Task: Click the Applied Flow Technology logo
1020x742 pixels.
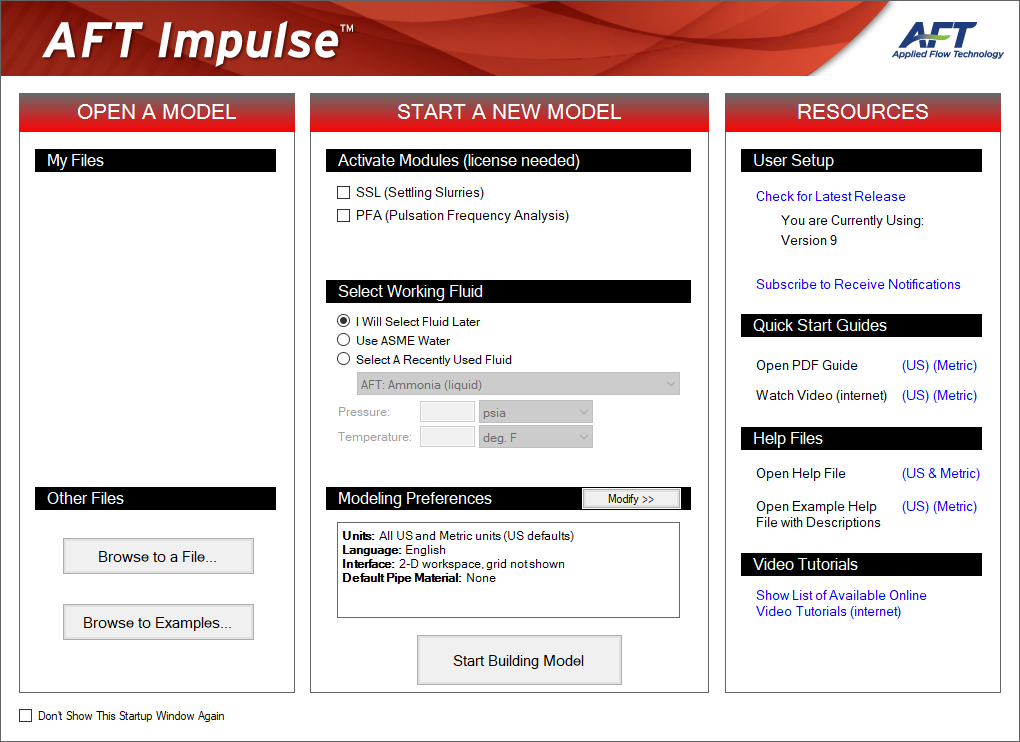Action: [x=948, y=38]
